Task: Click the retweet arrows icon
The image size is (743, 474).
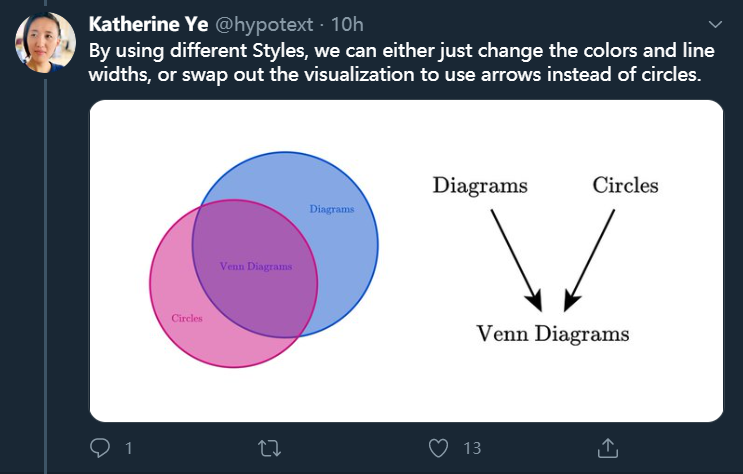Action: [x=269, y=449]
